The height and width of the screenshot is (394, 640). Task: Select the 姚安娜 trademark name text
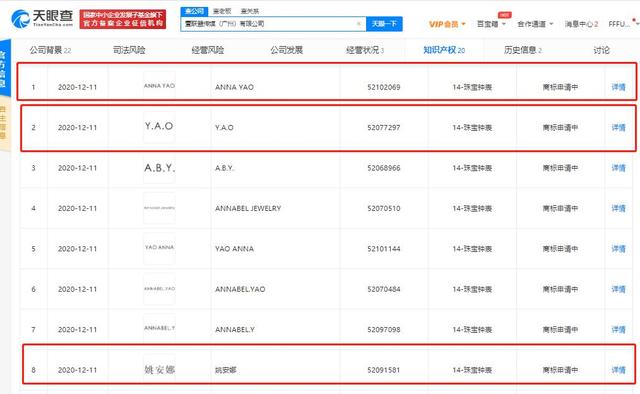pyautogui.click(x=225, y=370)
